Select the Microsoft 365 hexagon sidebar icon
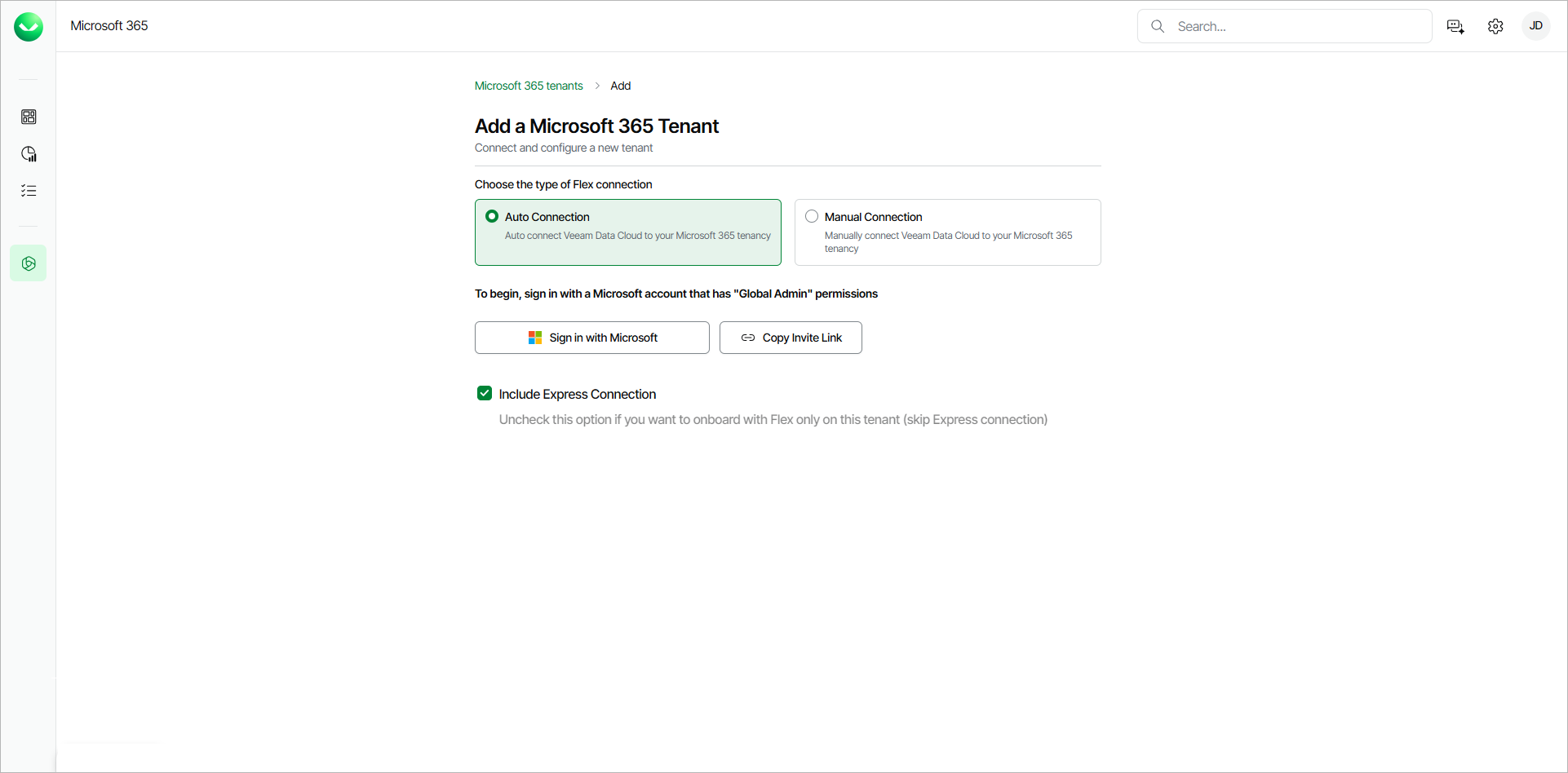The height and width of the screenshot is (773, 1568). pos(29,263)
